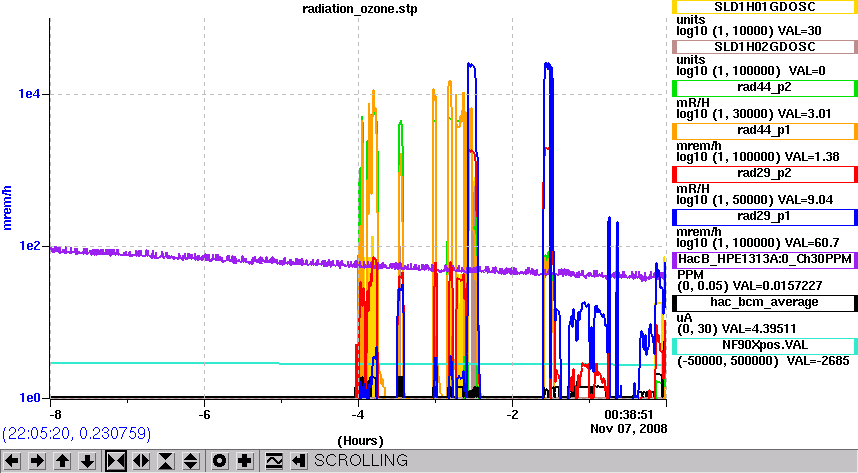This screenshot has height=473, width=858.
Task: Pan the plot left with the left arrow
Action: [x=12, y=460]
